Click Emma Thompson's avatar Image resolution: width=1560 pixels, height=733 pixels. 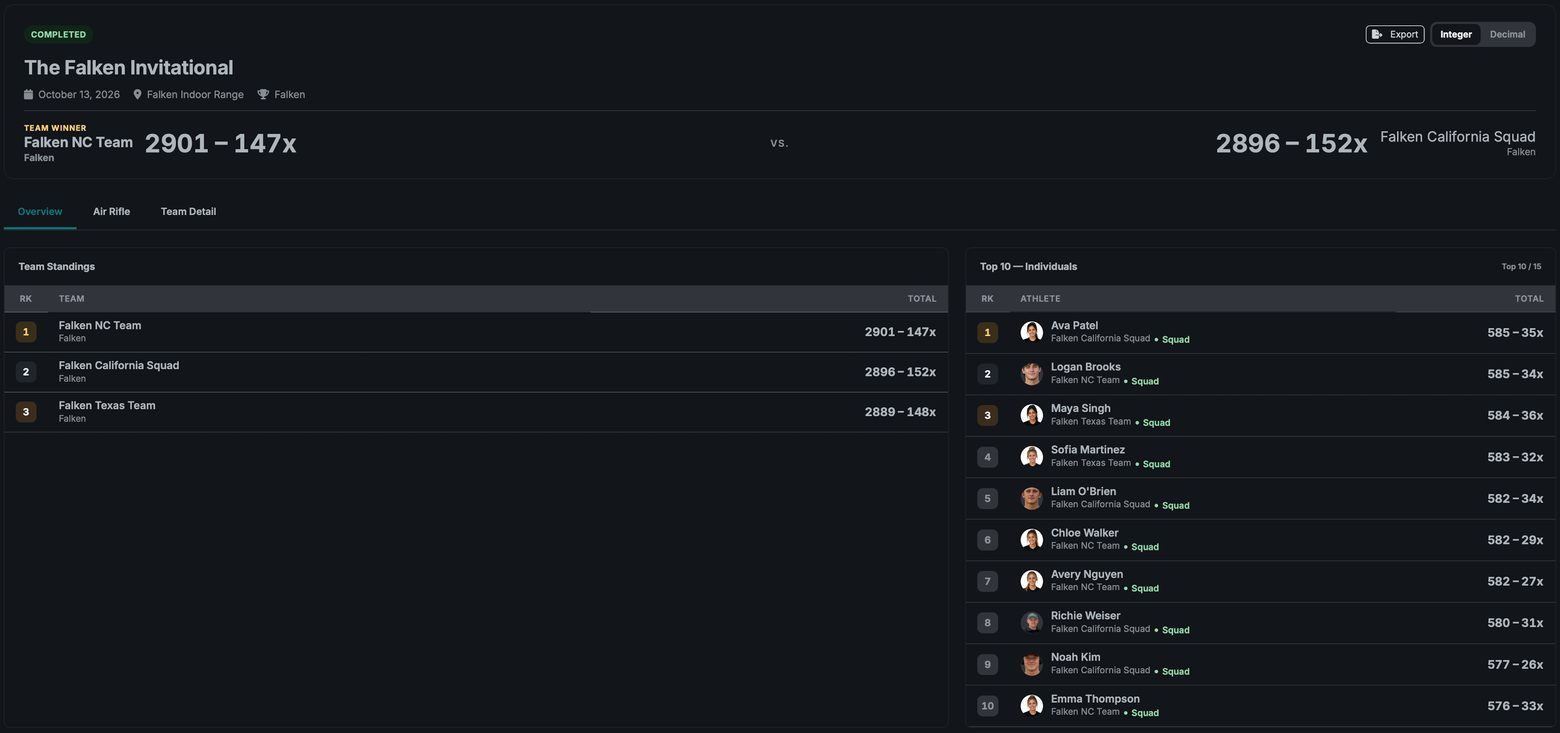pos(1031,706)
